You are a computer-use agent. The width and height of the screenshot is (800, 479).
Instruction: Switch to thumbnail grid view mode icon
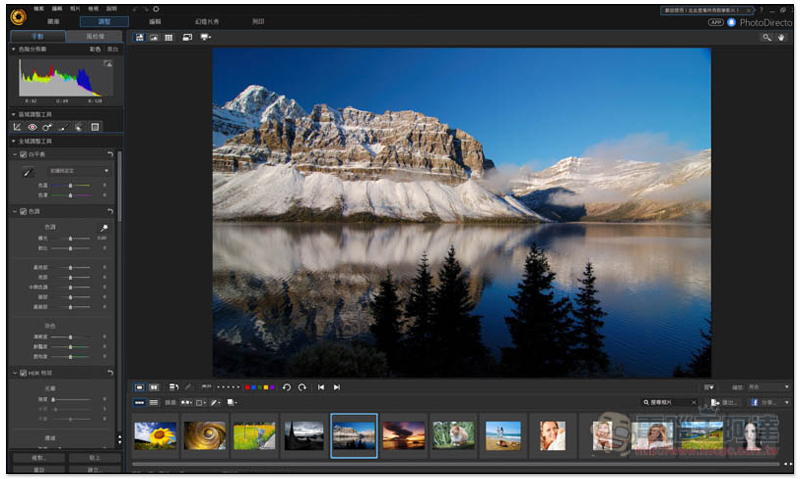tap(170, 37)
